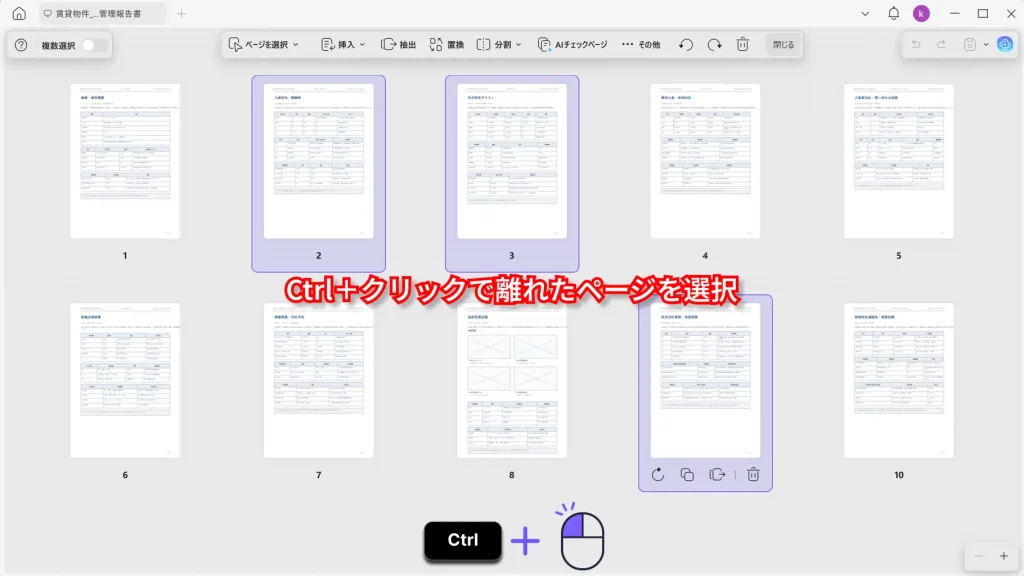The image size is (1024, 576).
Task: Select page 9 thumbnail
Action: coord(705,381)
